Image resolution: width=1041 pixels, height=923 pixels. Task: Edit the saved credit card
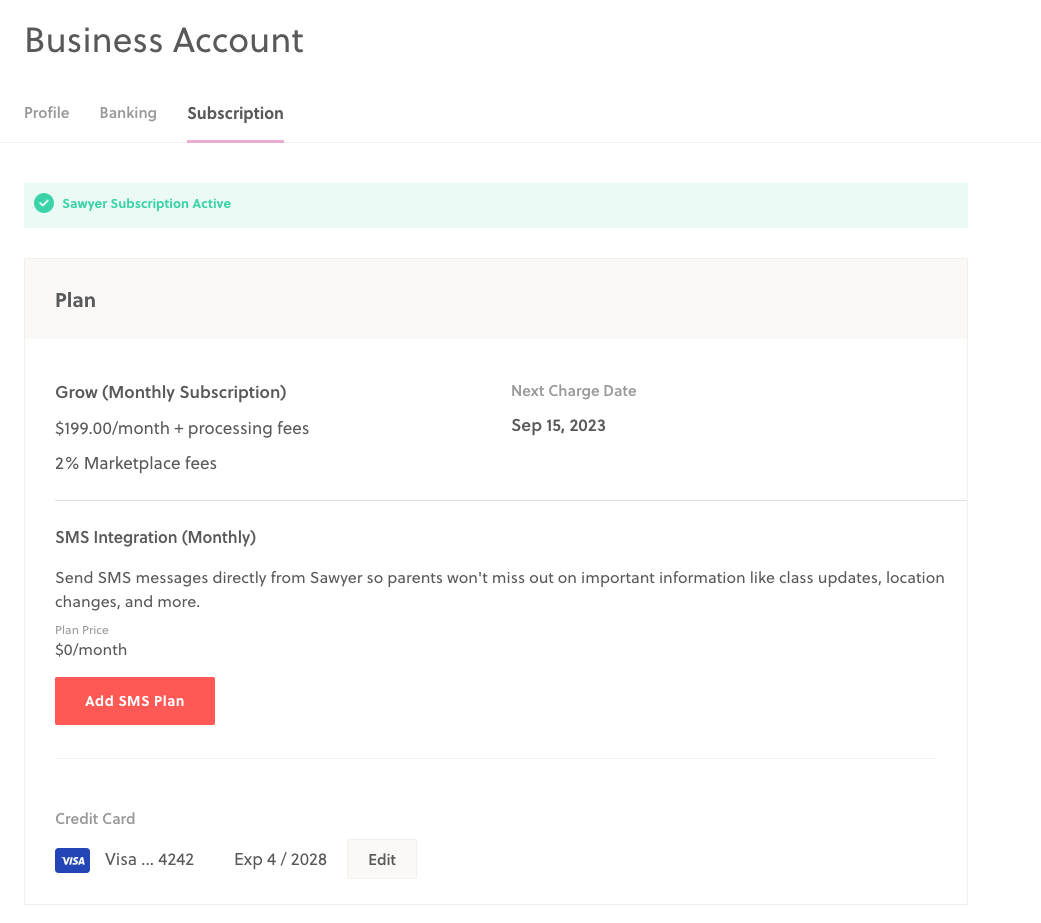(382, 859)
